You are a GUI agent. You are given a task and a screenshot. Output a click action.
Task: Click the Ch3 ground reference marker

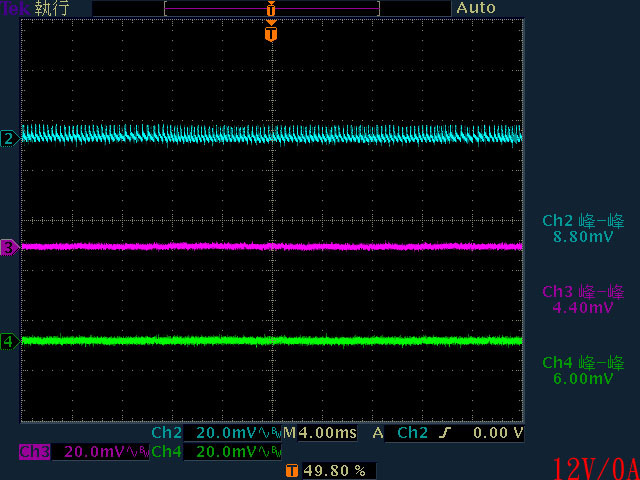[x=10, y=247]
